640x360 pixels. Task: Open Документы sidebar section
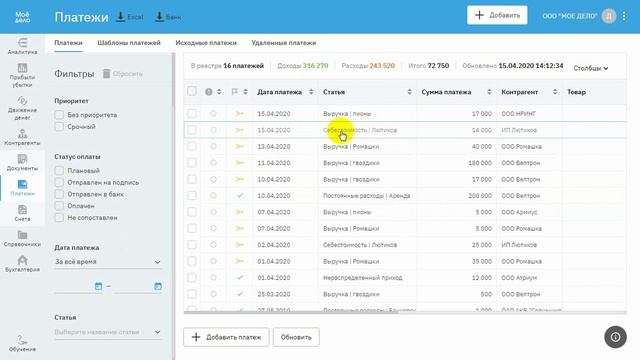coord(22,163)
